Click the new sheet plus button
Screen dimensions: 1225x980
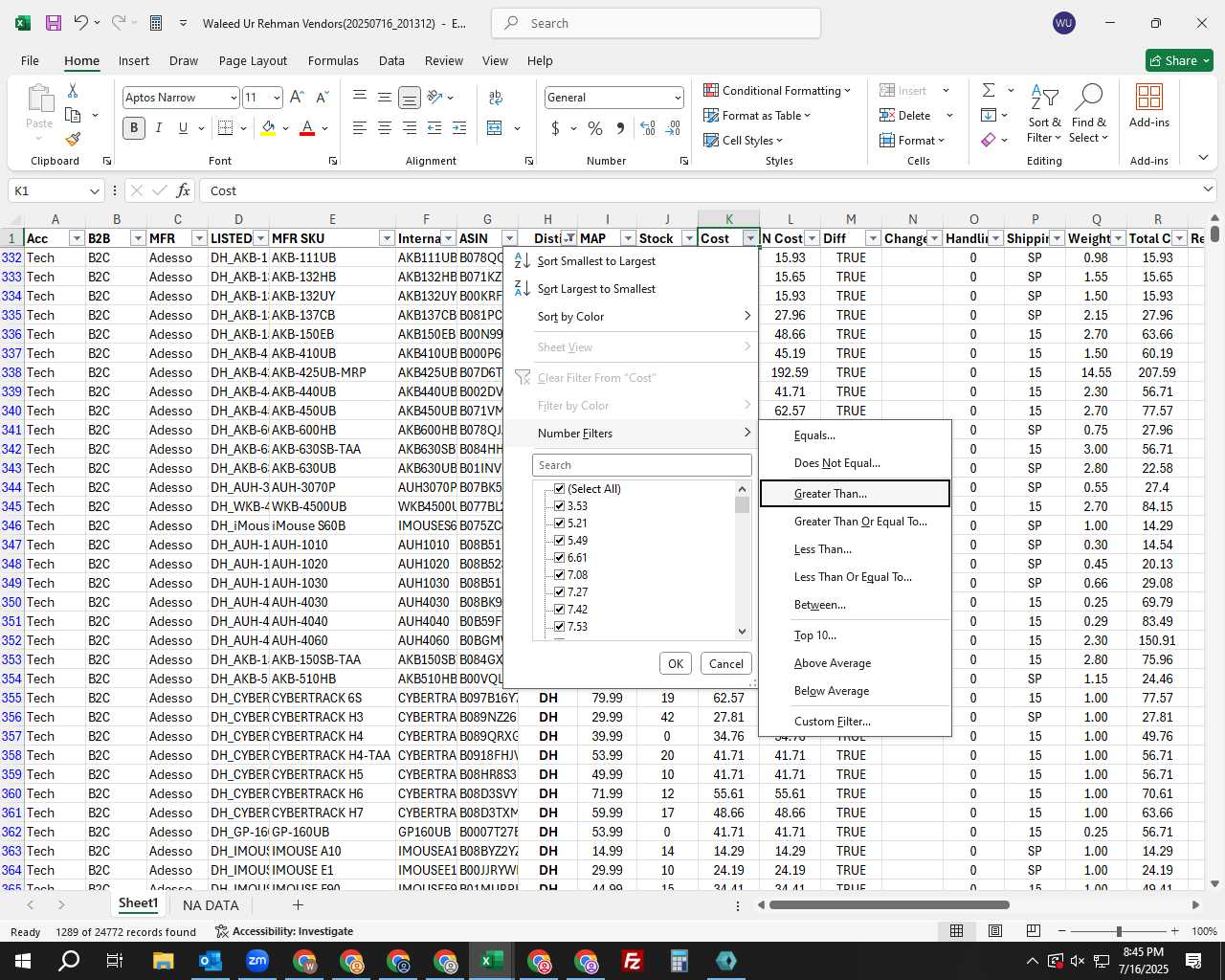tap(298, 904)
